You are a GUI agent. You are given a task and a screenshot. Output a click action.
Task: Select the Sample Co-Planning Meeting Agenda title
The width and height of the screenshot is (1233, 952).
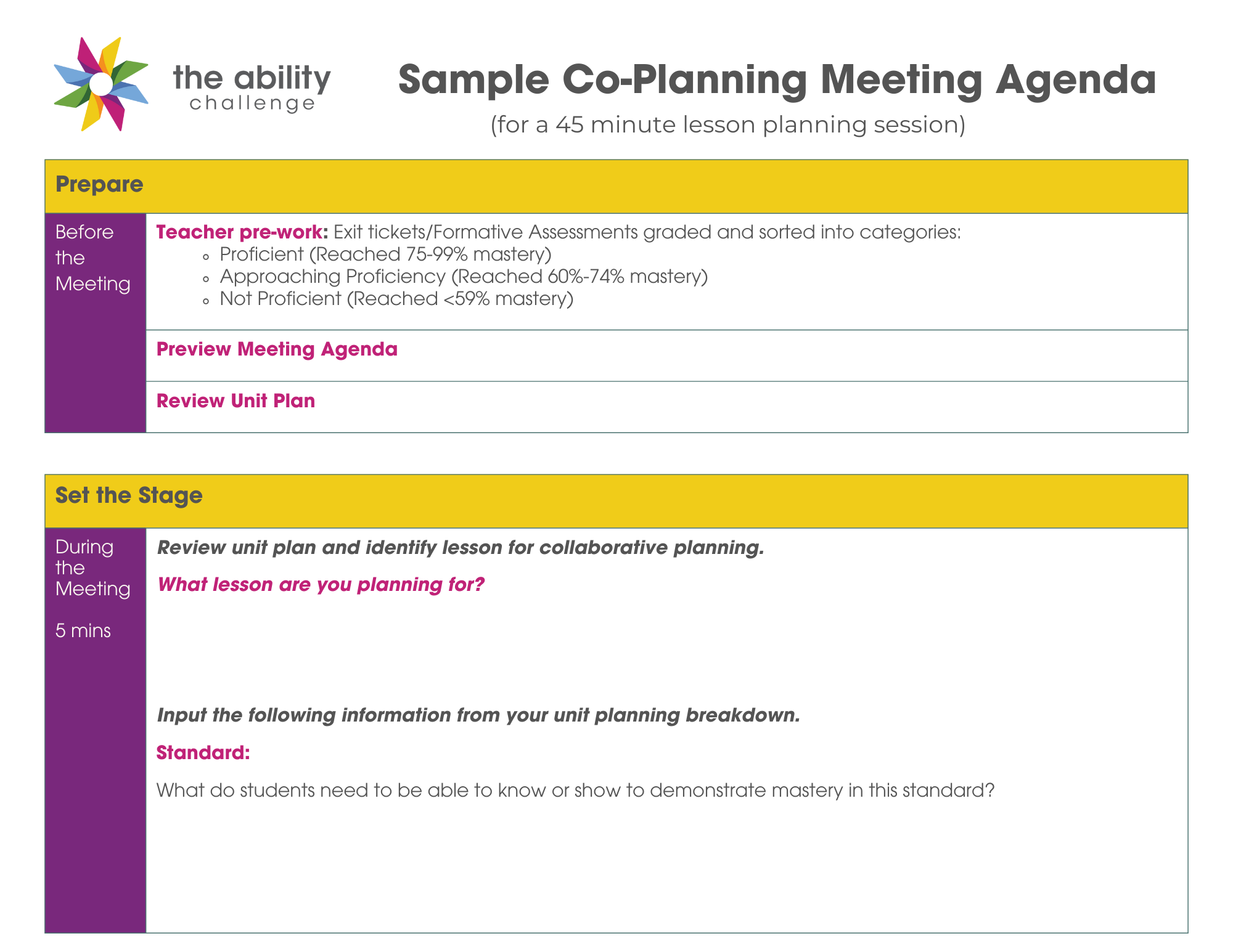tap(777, 80)
